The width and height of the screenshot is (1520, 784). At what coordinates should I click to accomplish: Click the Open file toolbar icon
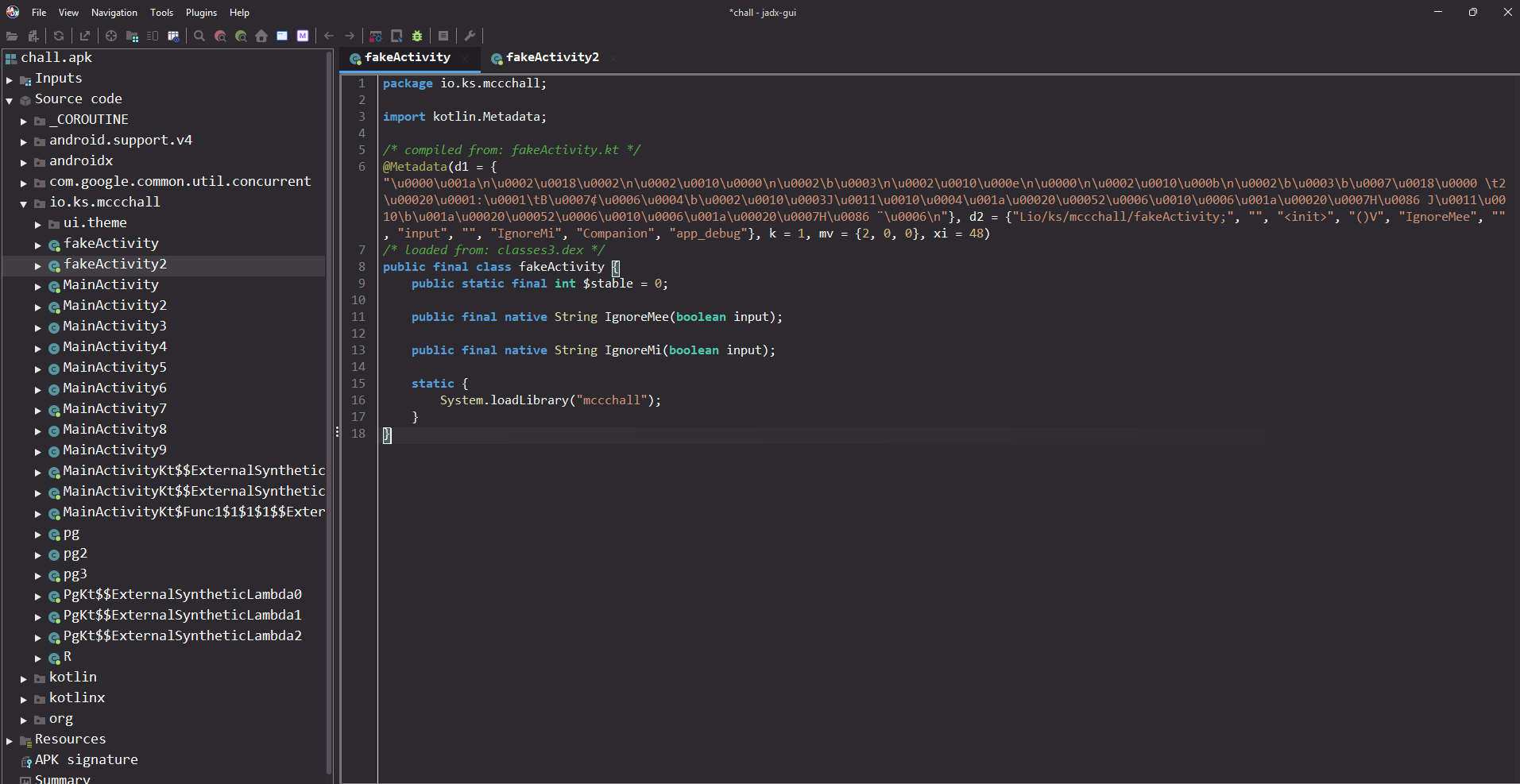12,36
